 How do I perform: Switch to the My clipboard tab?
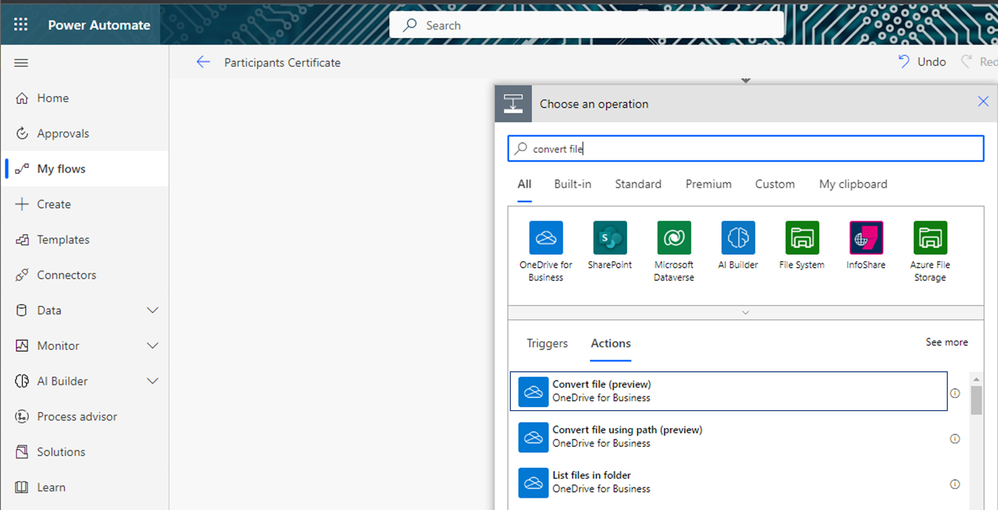click(853, 184)
